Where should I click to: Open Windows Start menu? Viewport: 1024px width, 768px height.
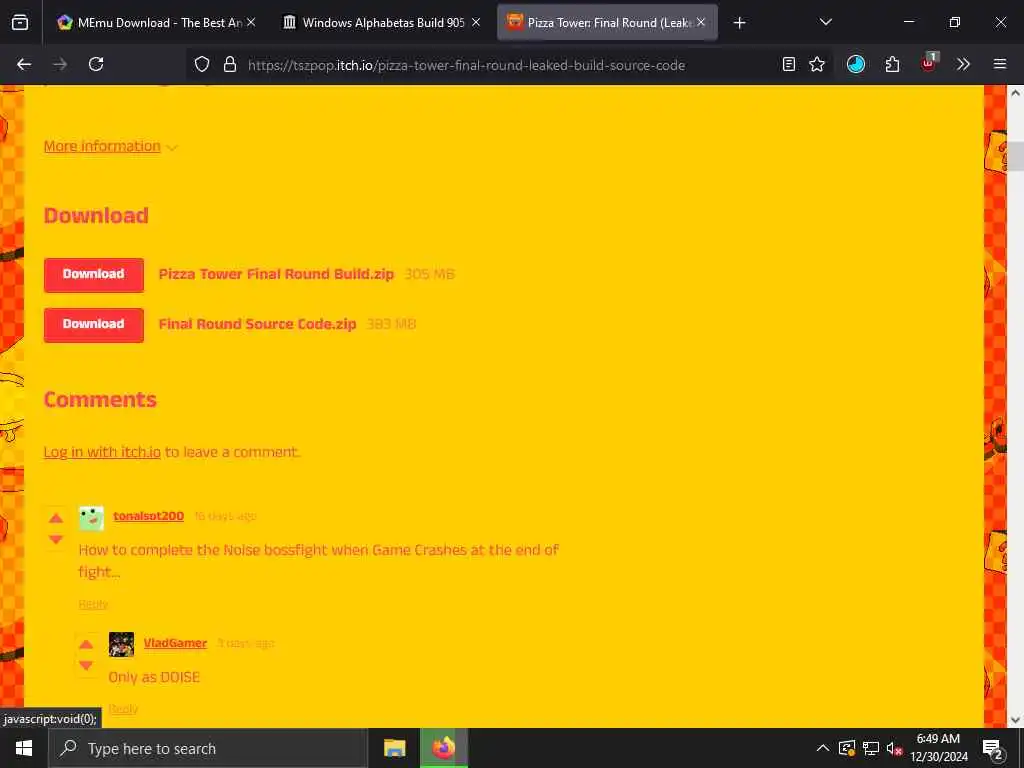[24, 748]
